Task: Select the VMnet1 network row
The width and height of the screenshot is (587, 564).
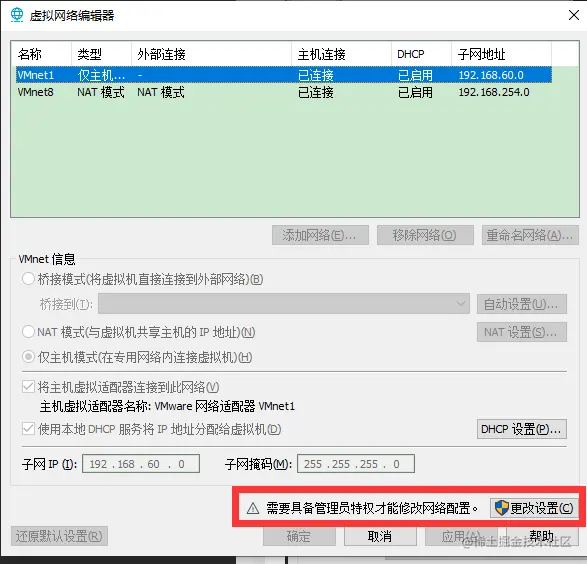Action: click(x=284, y=75)
